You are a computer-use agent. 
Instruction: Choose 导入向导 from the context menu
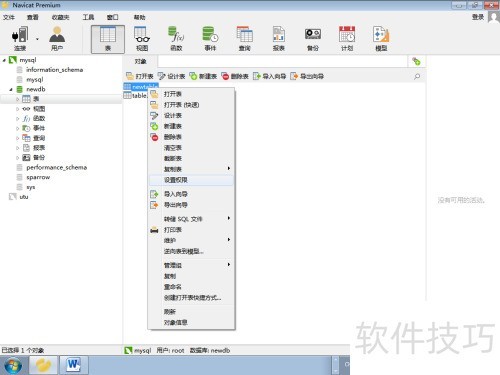tap(191, 194)
